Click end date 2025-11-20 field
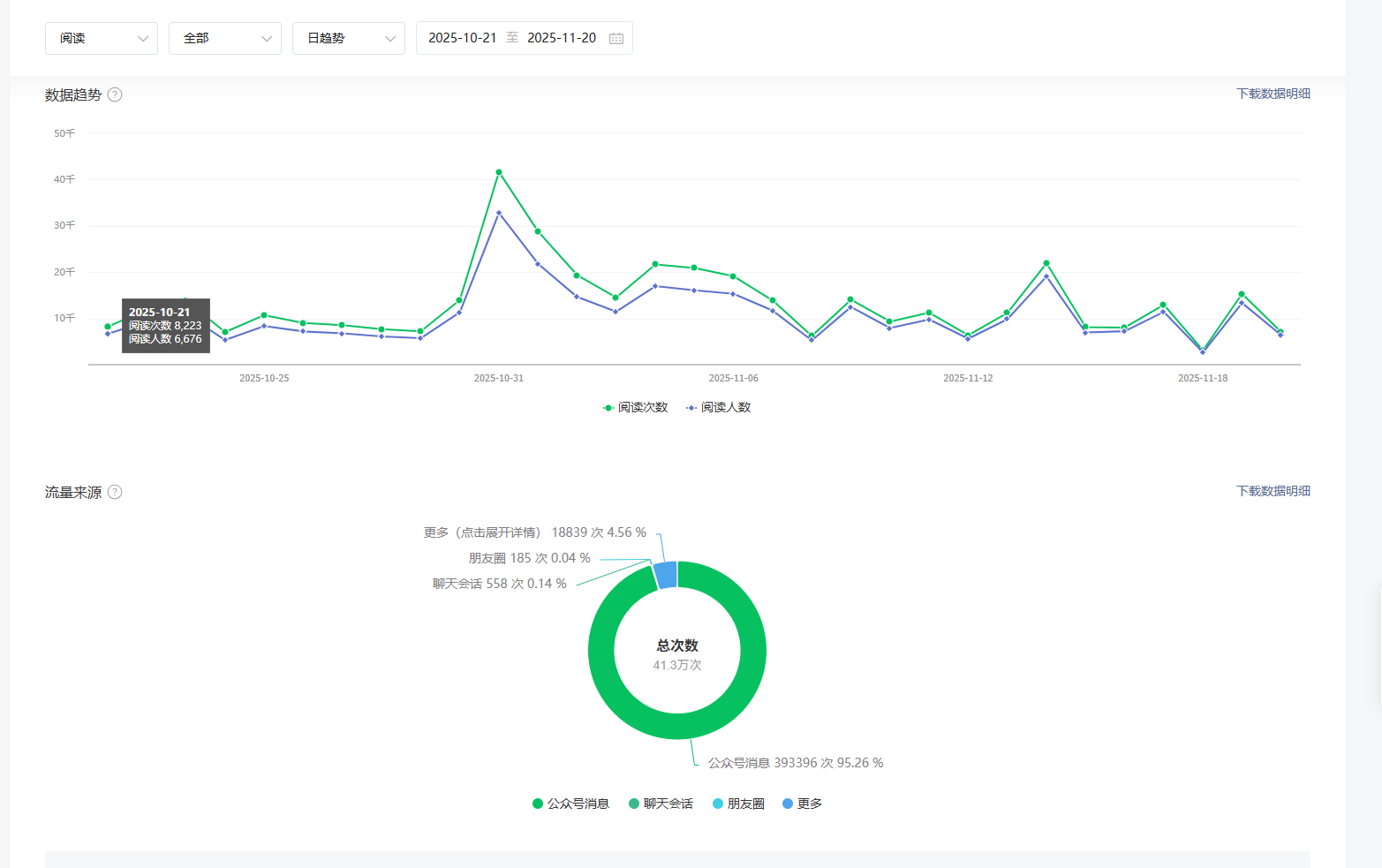The width and height of the screenshot is (1382, 868). click(562, 38)
